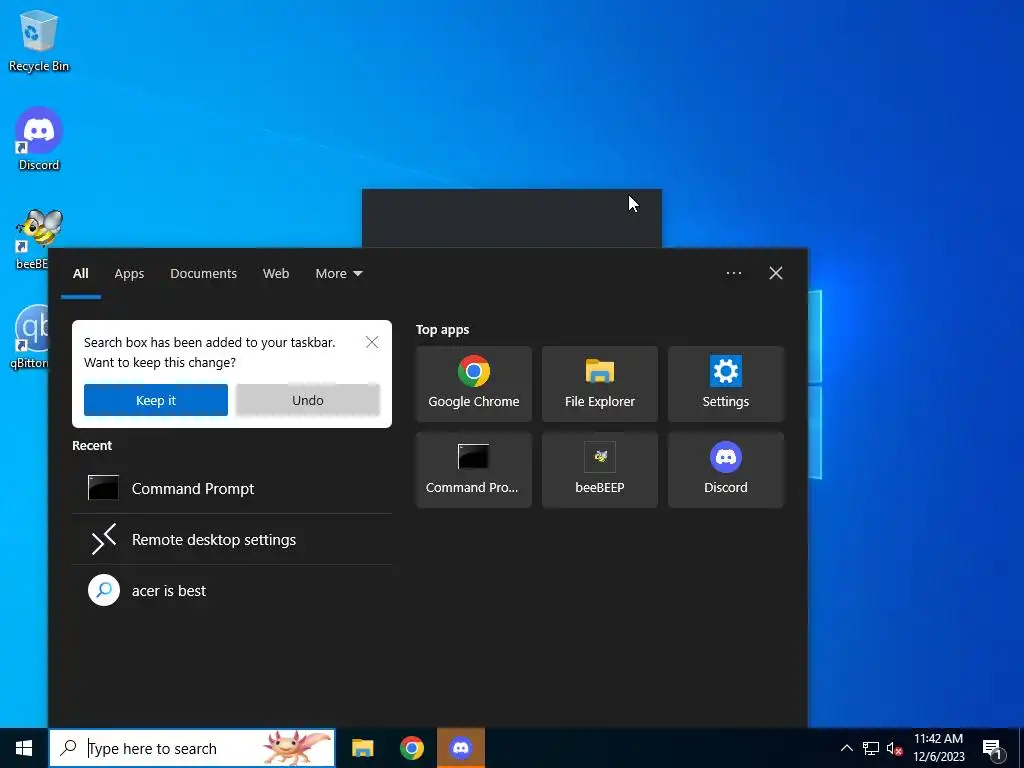Open search options ellipsis menu
Image resolution: width=1024 pixels, height=768 pixels.
pos(734,273)
